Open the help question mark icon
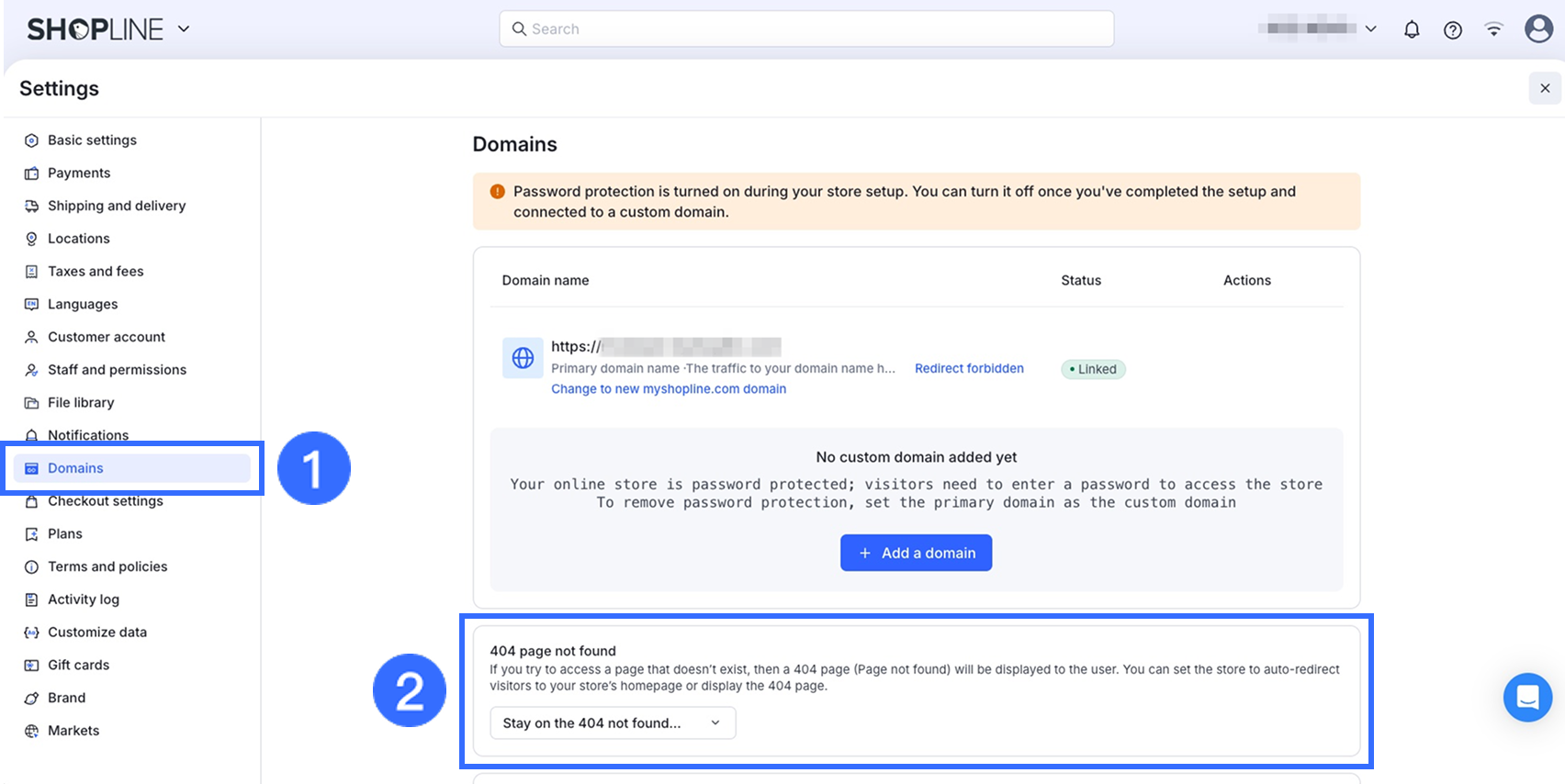 pyautogui.click(x=1453, y=29)
